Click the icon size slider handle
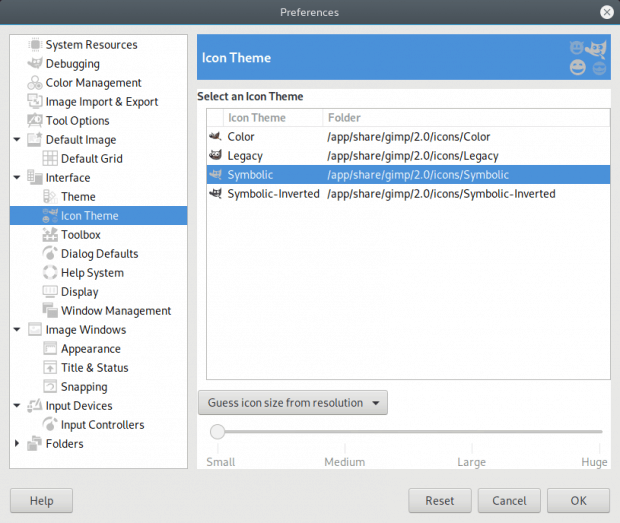 coord(217,432)
